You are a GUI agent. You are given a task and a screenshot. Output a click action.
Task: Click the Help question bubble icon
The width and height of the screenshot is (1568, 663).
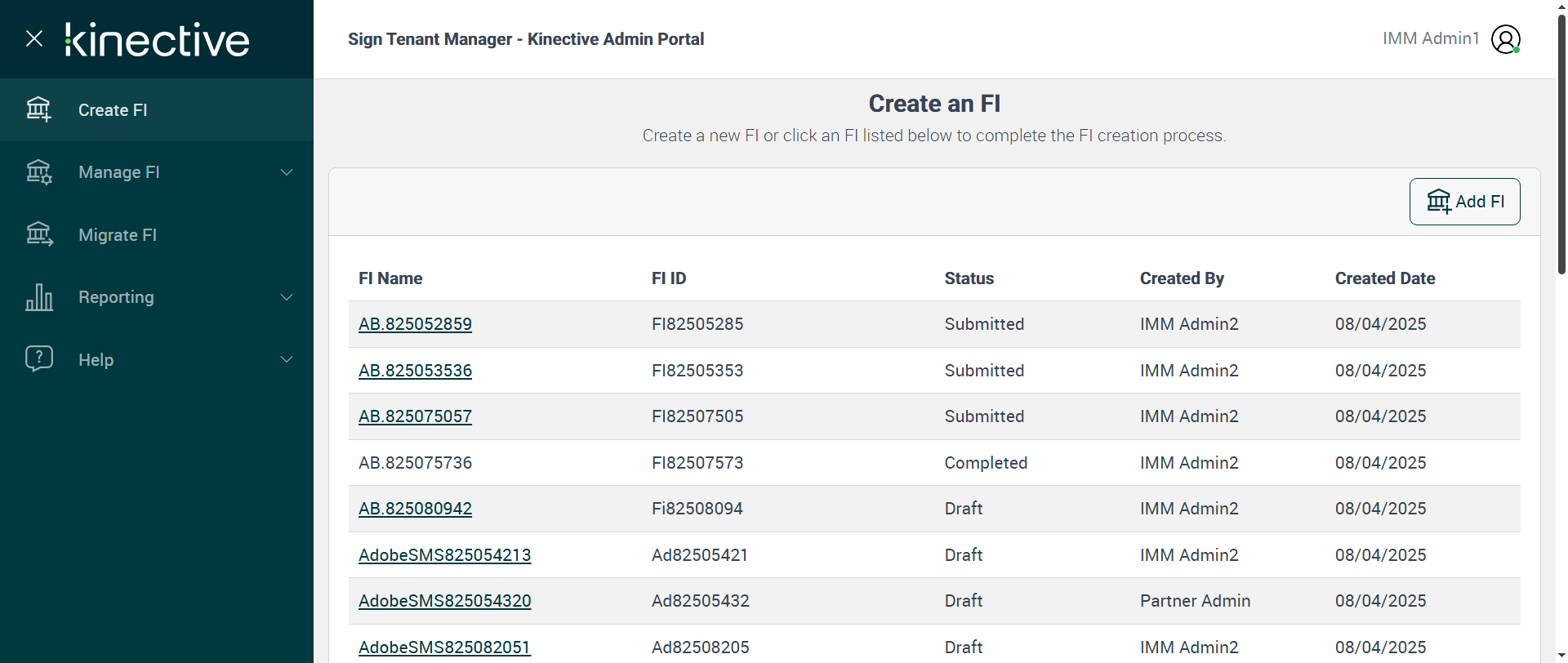tap(39, 359)
